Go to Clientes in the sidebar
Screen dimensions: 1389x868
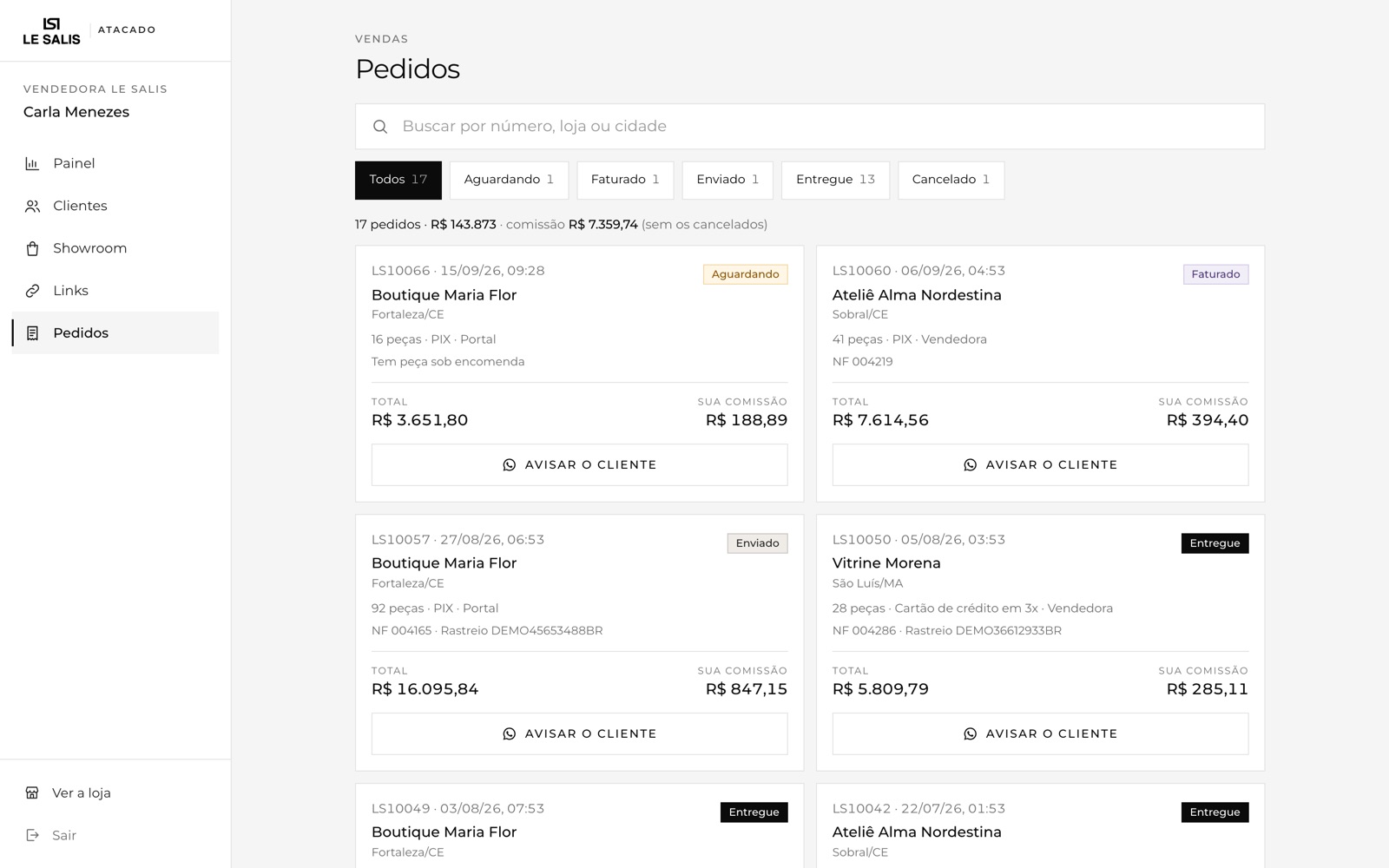pos(115,206)
